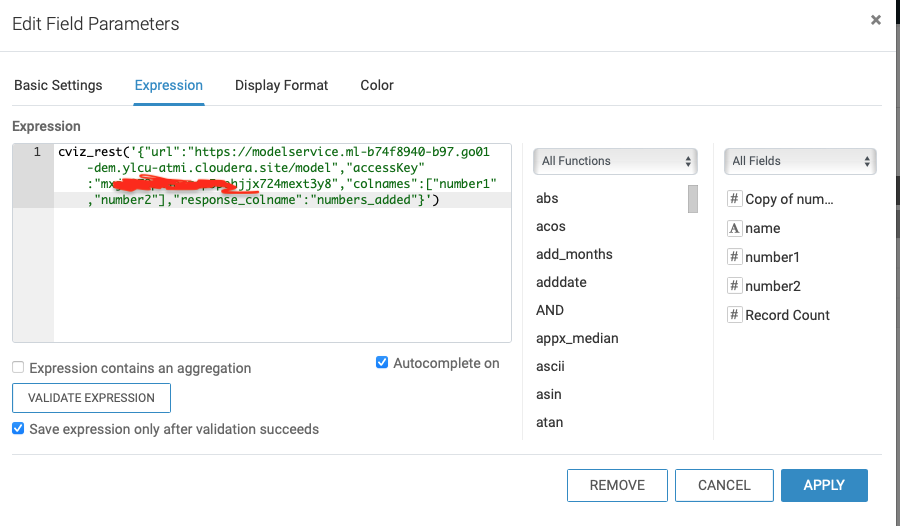The height and width of the screenshot is (526, 900).
Task: Open the All Functions dropdown
Action: click(x=615, y=161)
